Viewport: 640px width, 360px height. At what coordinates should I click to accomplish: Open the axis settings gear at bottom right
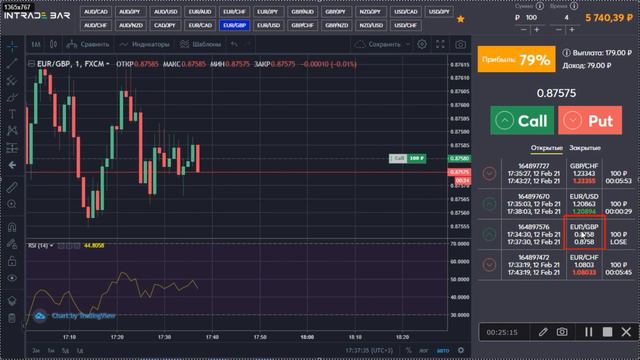point(461,350)
